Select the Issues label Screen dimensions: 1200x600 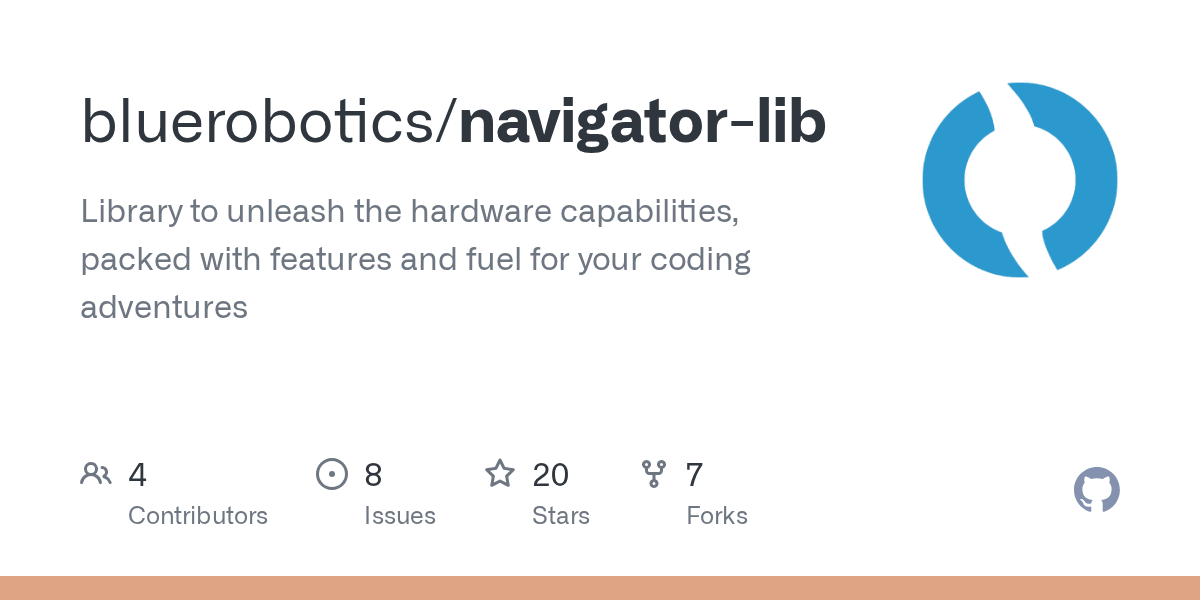pyautogui.click(x=400, y=516)
